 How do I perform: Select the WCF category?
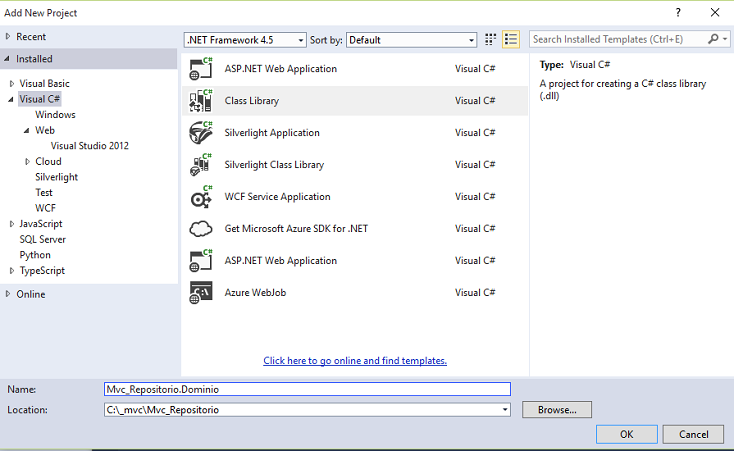[45, 208]
